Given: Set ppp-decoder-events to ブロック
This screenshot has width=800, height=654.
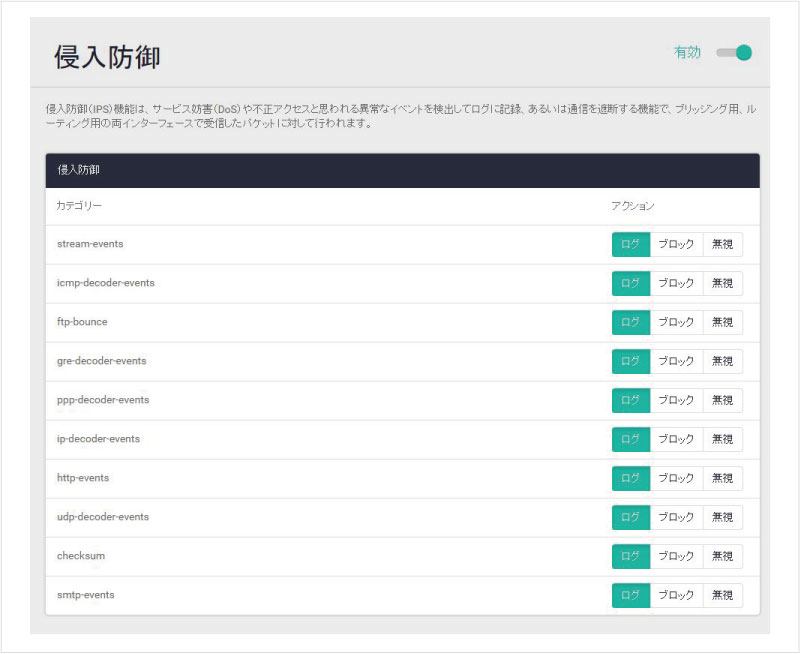Looking at the screenshot, I should pyautogui.click(x=676, y=400).
